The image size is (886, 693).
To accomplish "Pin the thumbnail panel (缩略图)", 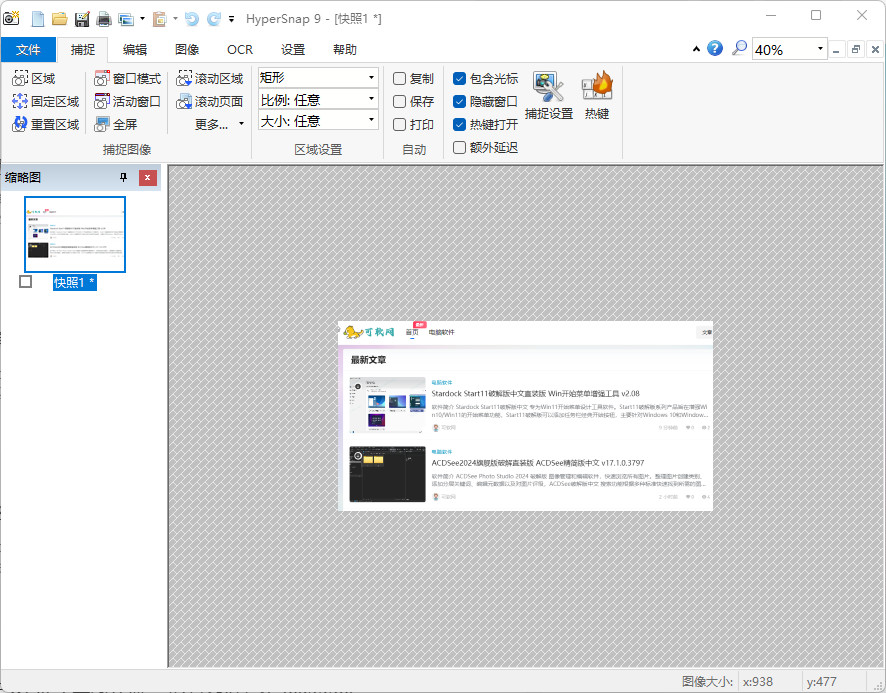I will (124, 177).
